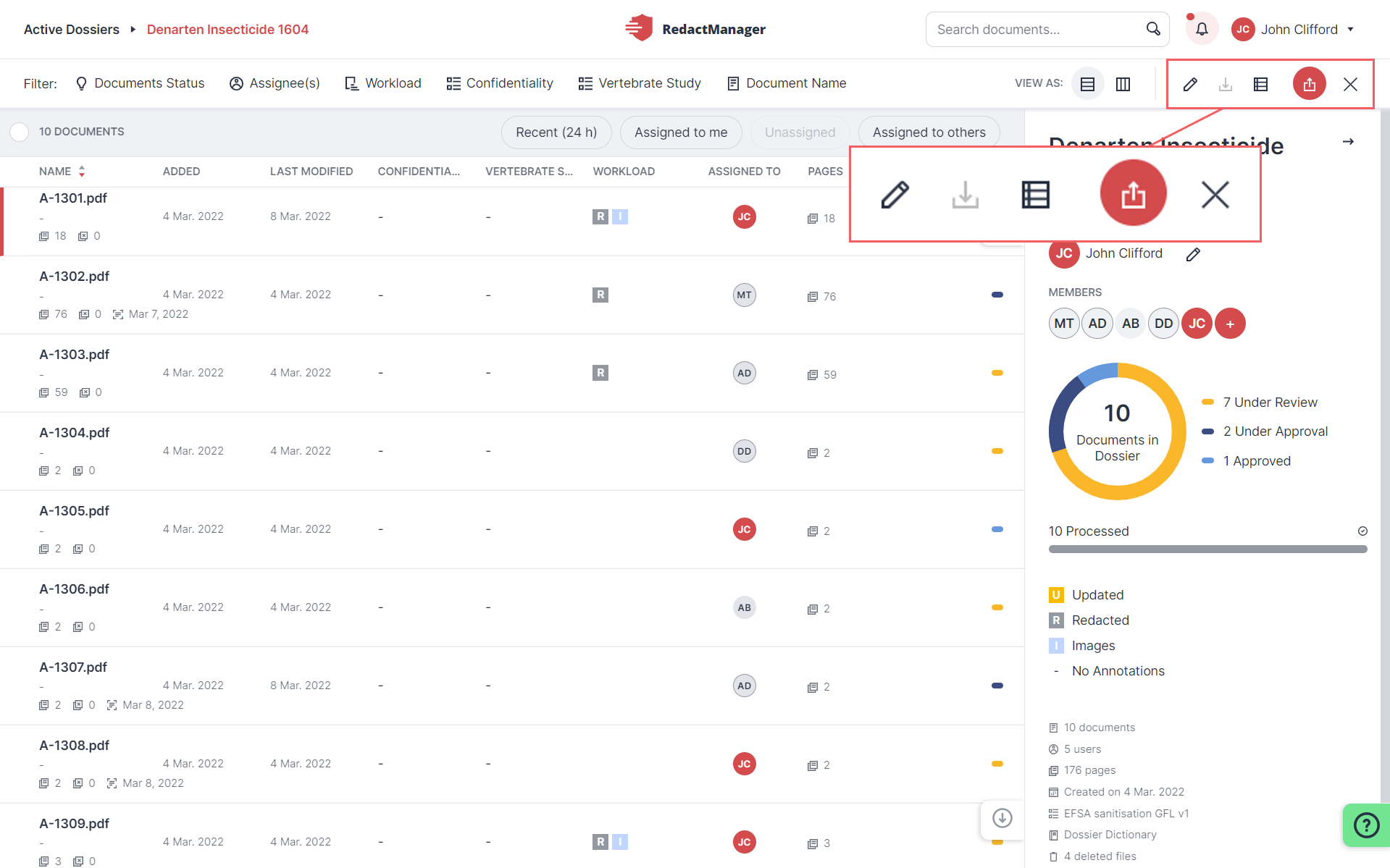Screen dimensions: 1390x868
Task: Open the Confidentiality filter dropdown
Action: pyautogui.click(x=500, y=83)
